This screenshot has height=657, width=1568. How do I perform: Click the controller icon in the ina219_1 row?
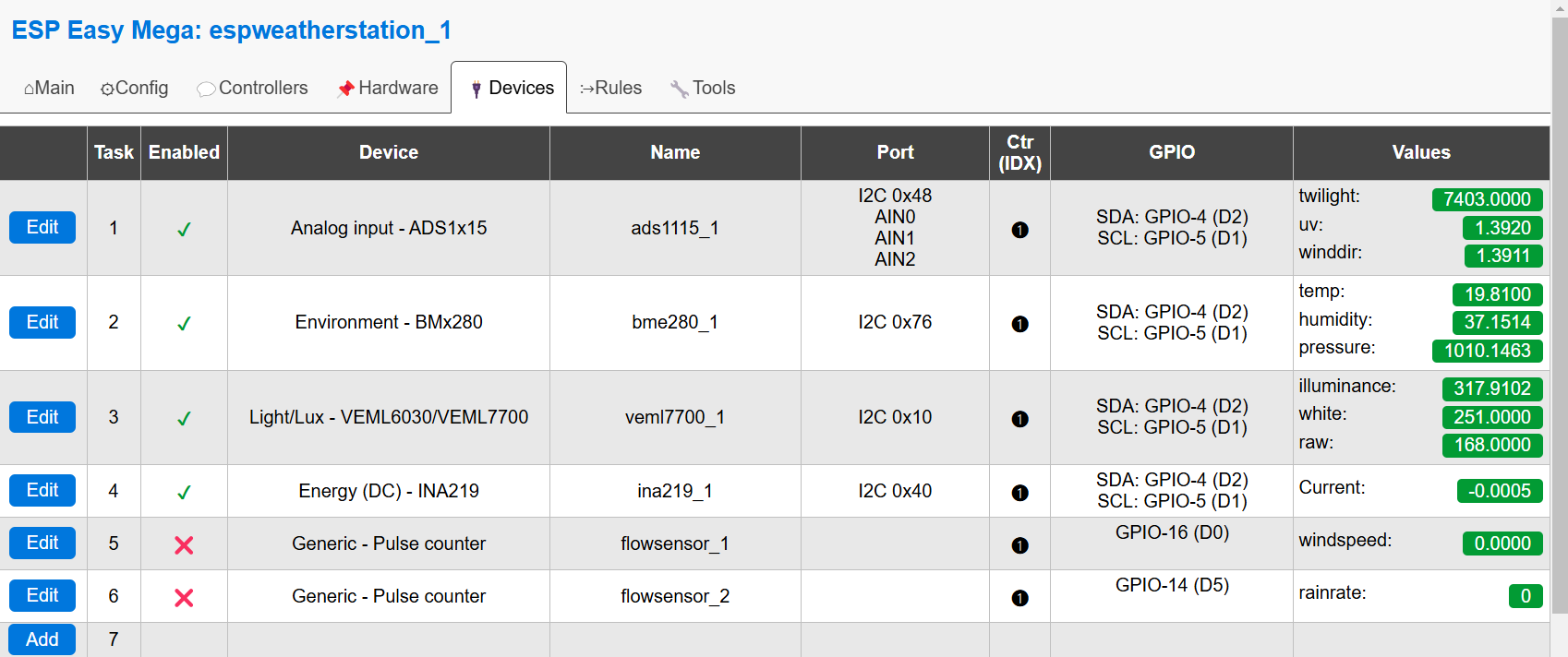tap(1019, 493)
